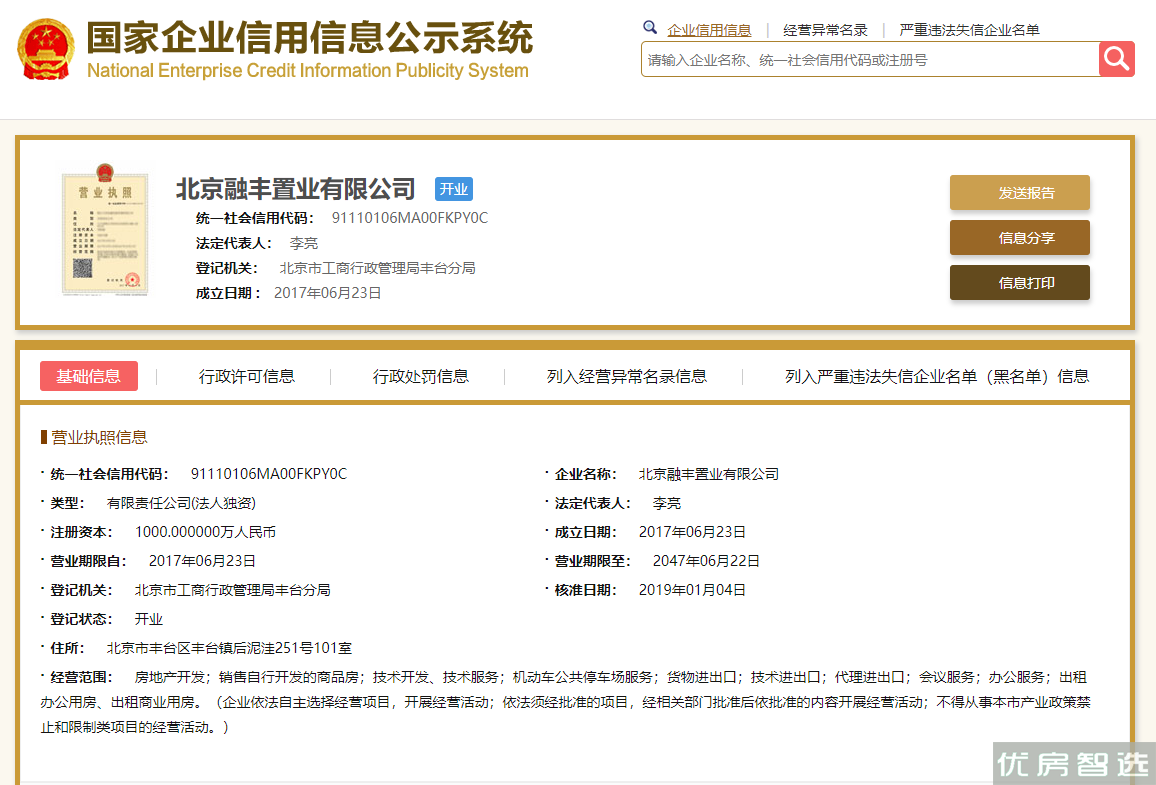Open the business license thumbnail image
The height and width of the screenshot is (785, 1156).
pos(105,230)
